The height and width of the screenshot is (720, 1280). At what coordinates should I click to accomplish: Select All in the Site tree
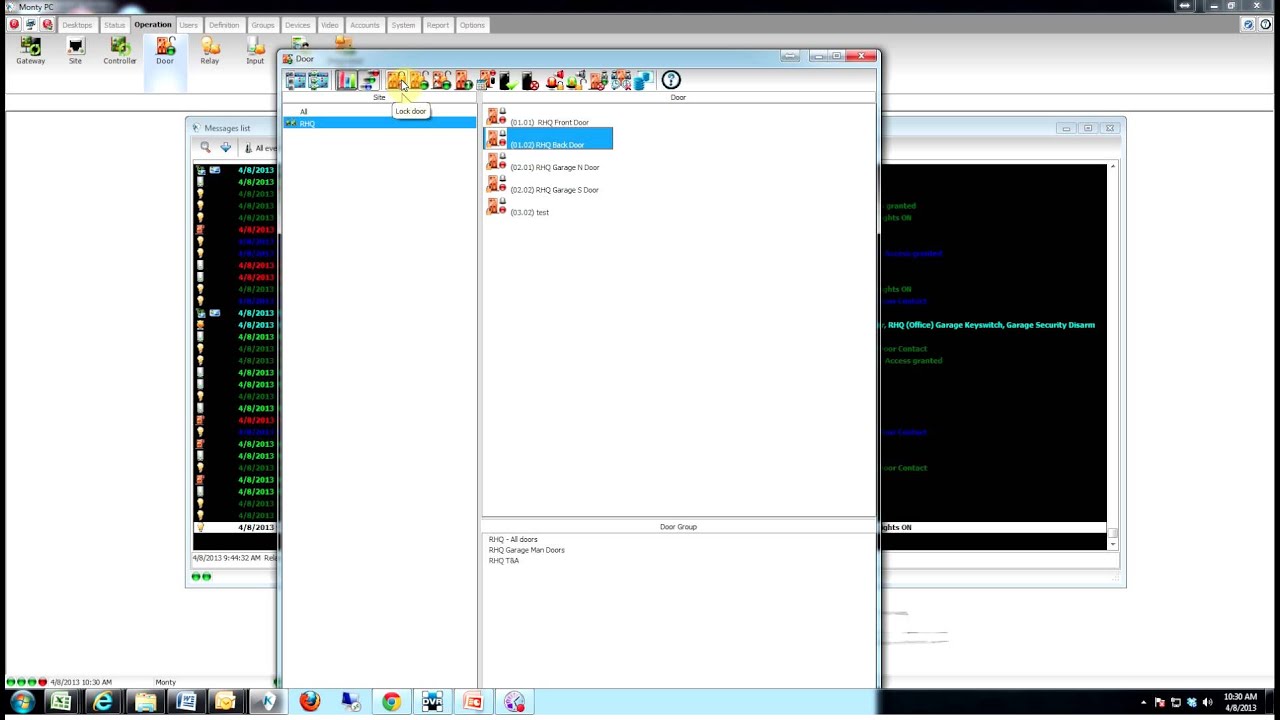point(304,112)
